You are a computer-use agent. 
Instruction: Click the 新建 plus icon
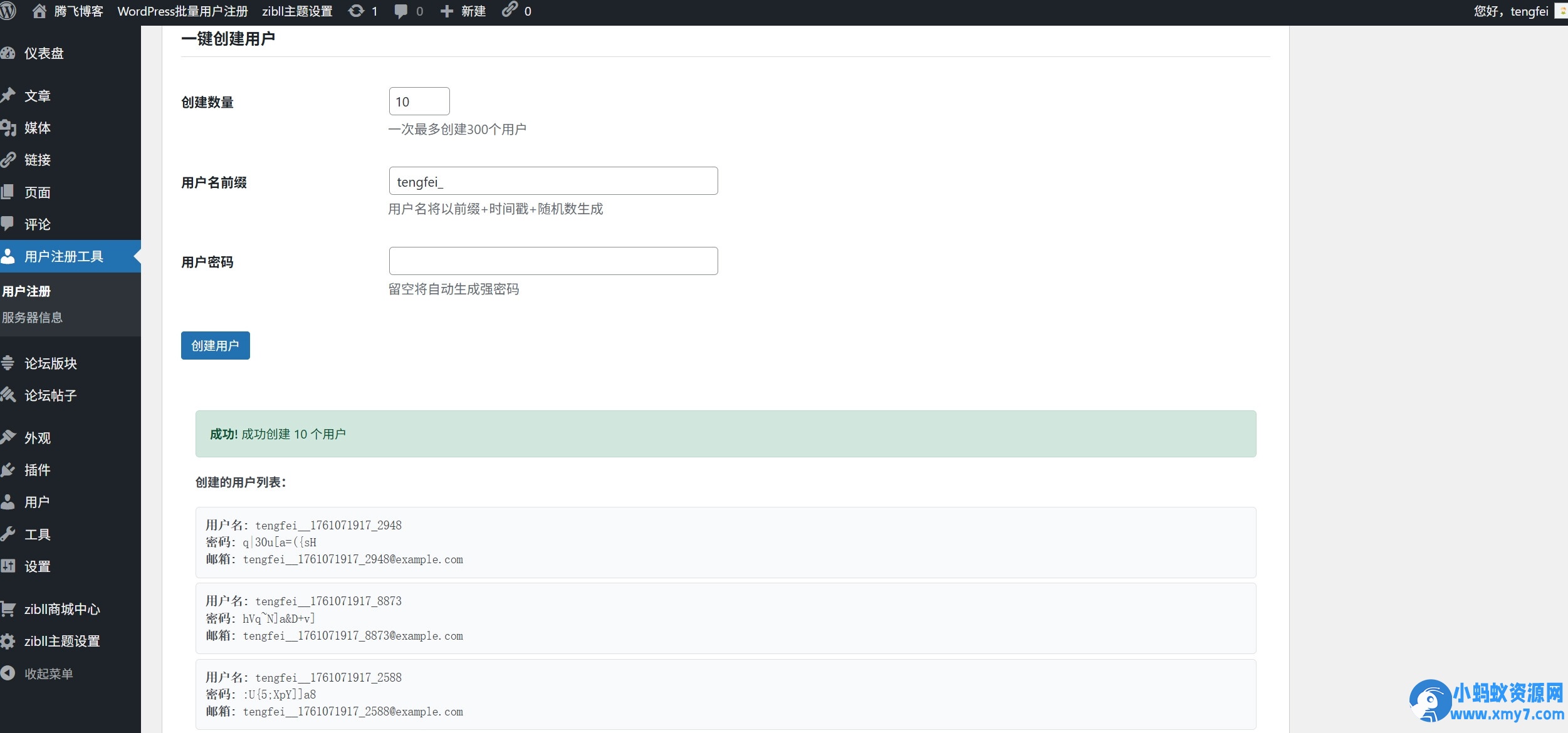pyautogui.click(x=447, y=11)
